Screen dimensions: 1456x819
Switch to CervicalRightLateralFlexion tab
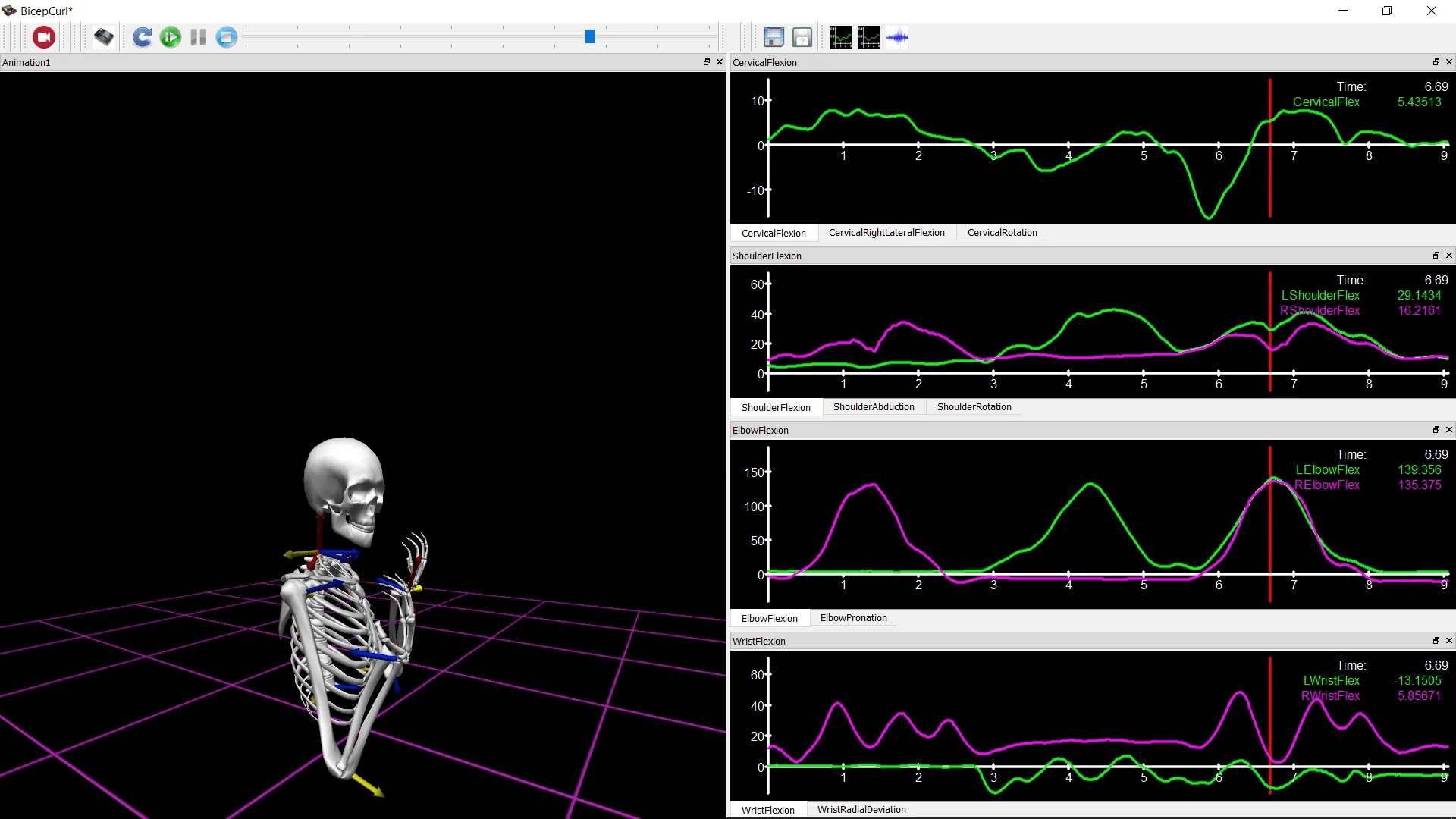pyautogui.click(x=886, y=233)
